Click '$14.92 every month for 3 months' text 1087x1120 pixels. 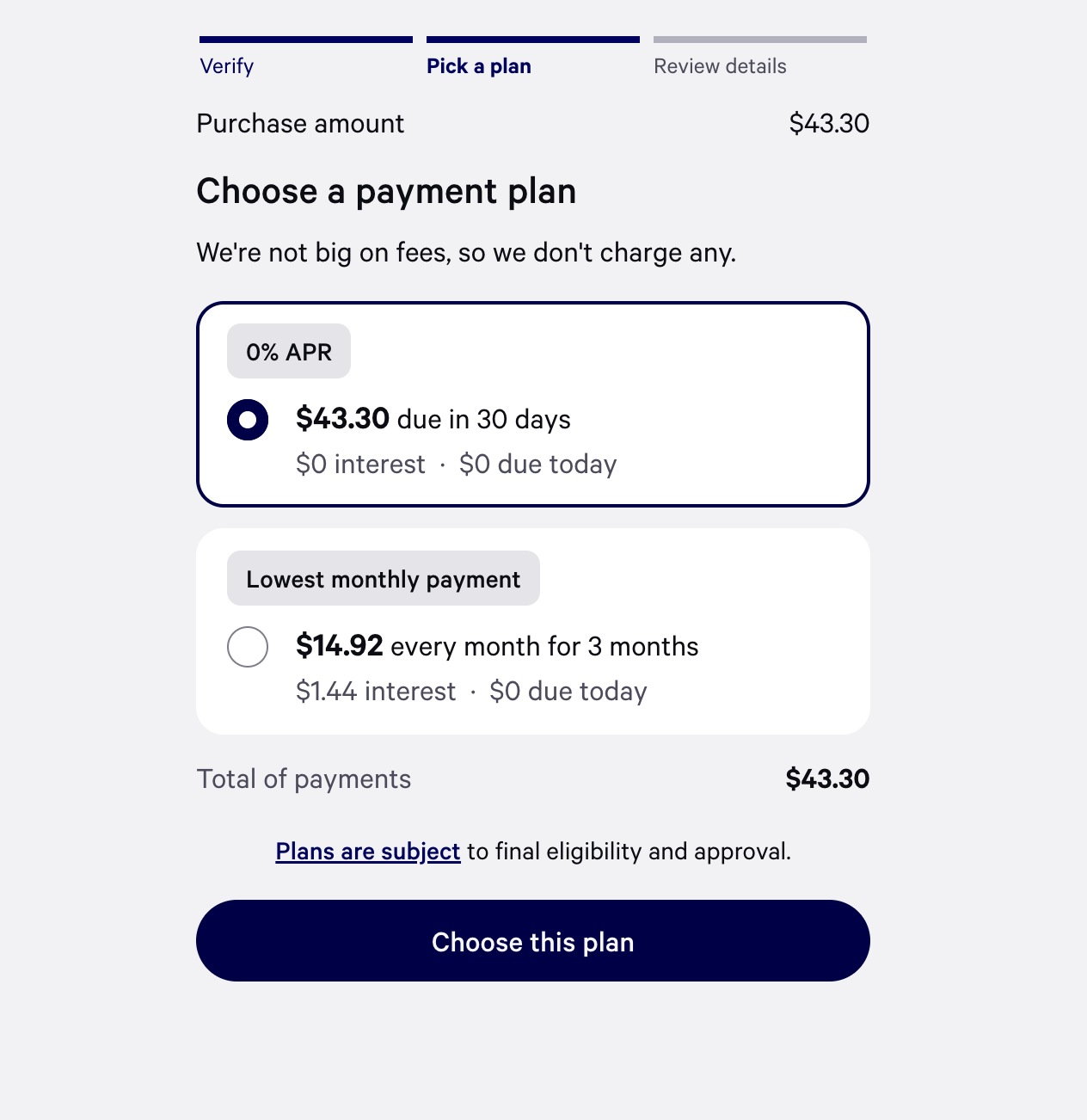pos(497,646)
